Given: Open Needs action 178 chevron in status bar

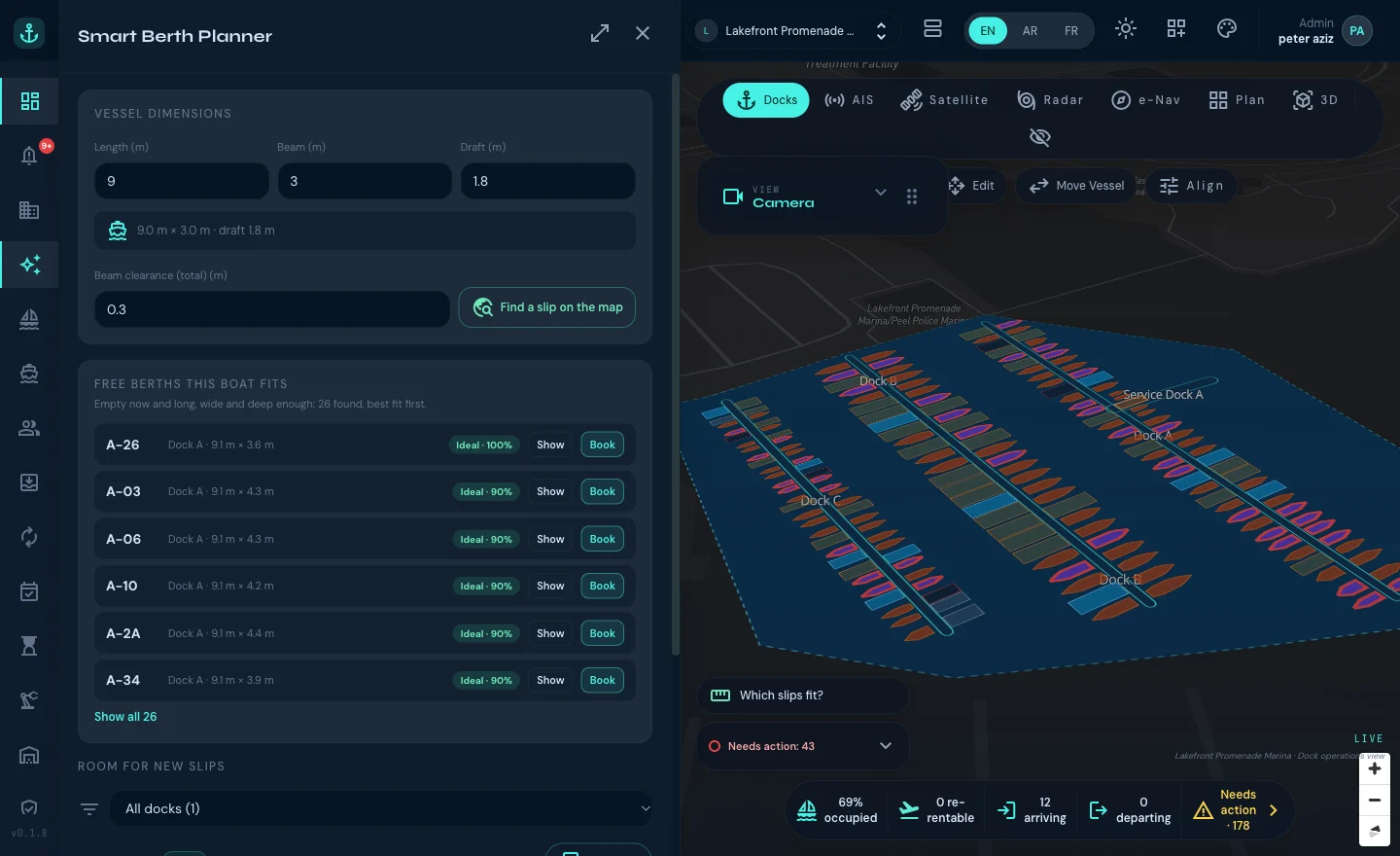Looking at the screenshot, I should point(1274,810).
